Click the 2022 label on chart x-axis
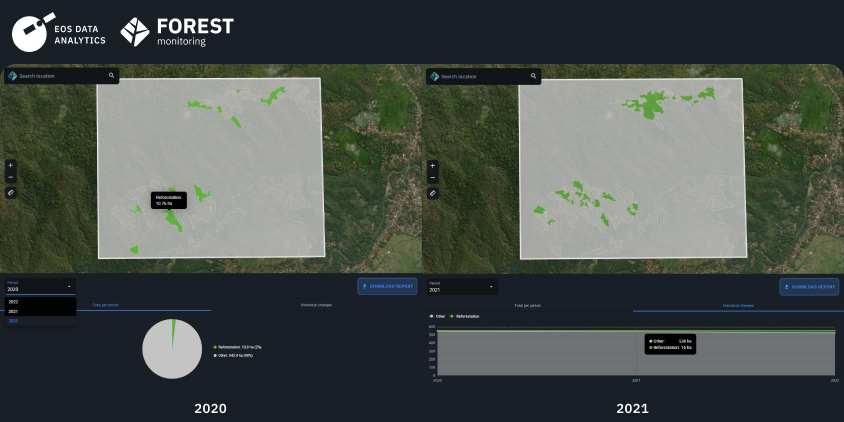Viewport: 844px width, 422px height. coord(835,380)
